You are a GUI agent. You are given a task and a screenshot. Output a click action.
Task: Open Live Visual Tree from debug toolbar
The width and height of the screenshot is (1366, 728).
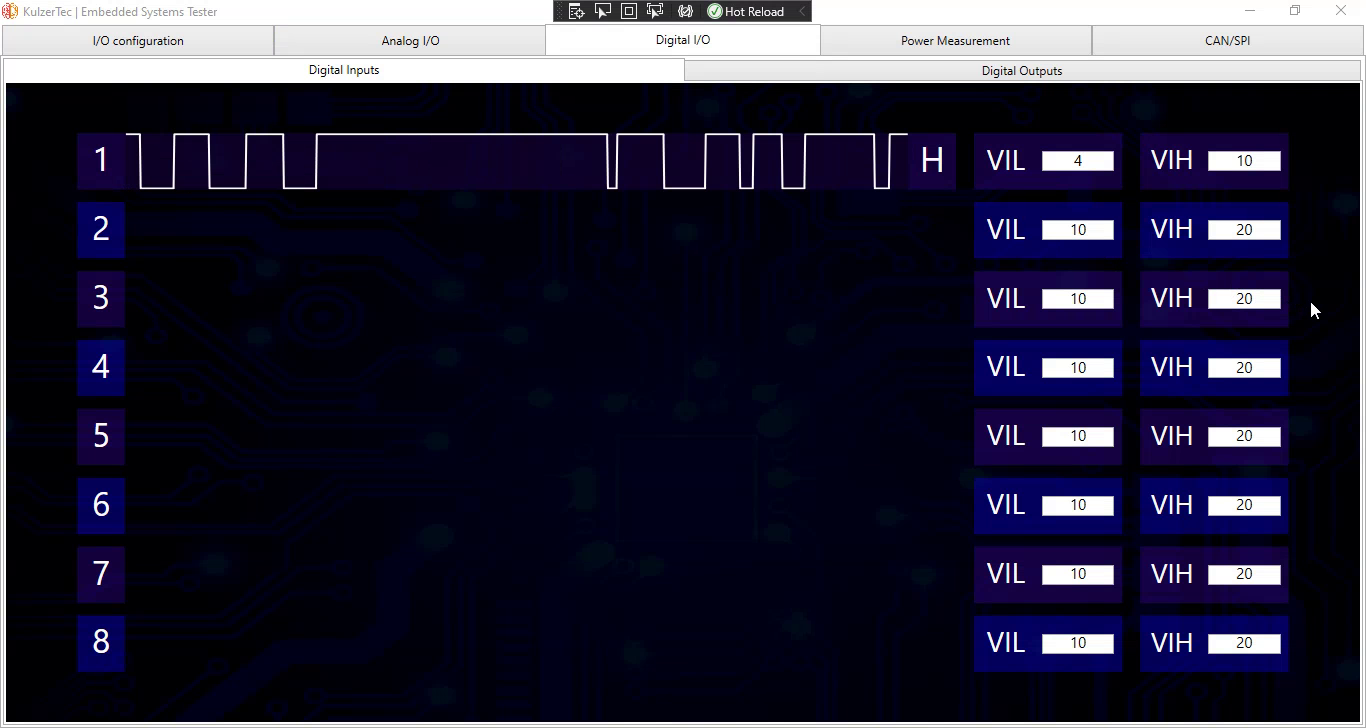click(x=576, y=11)
